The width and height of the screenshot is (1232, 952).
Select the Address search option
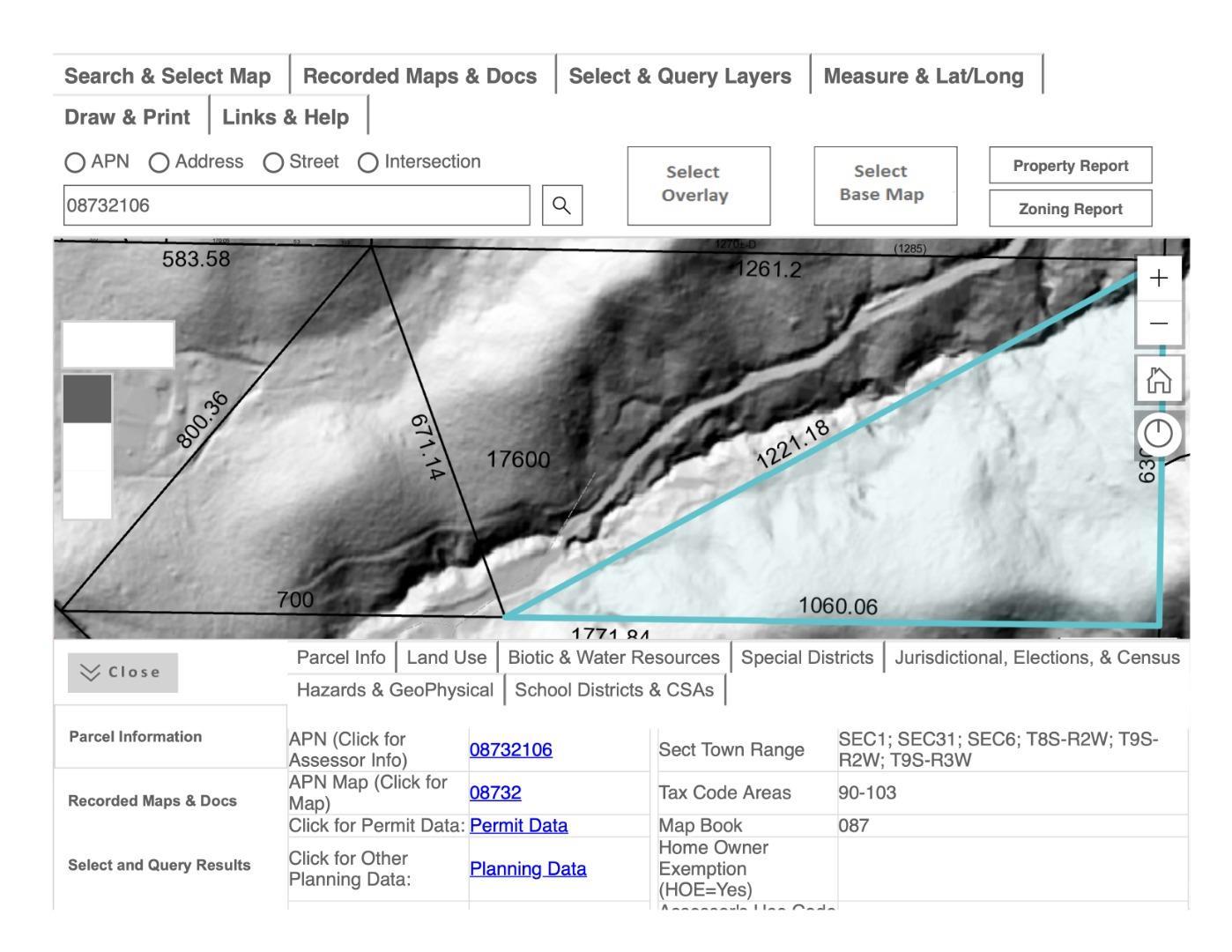click(x=160, y=162)
